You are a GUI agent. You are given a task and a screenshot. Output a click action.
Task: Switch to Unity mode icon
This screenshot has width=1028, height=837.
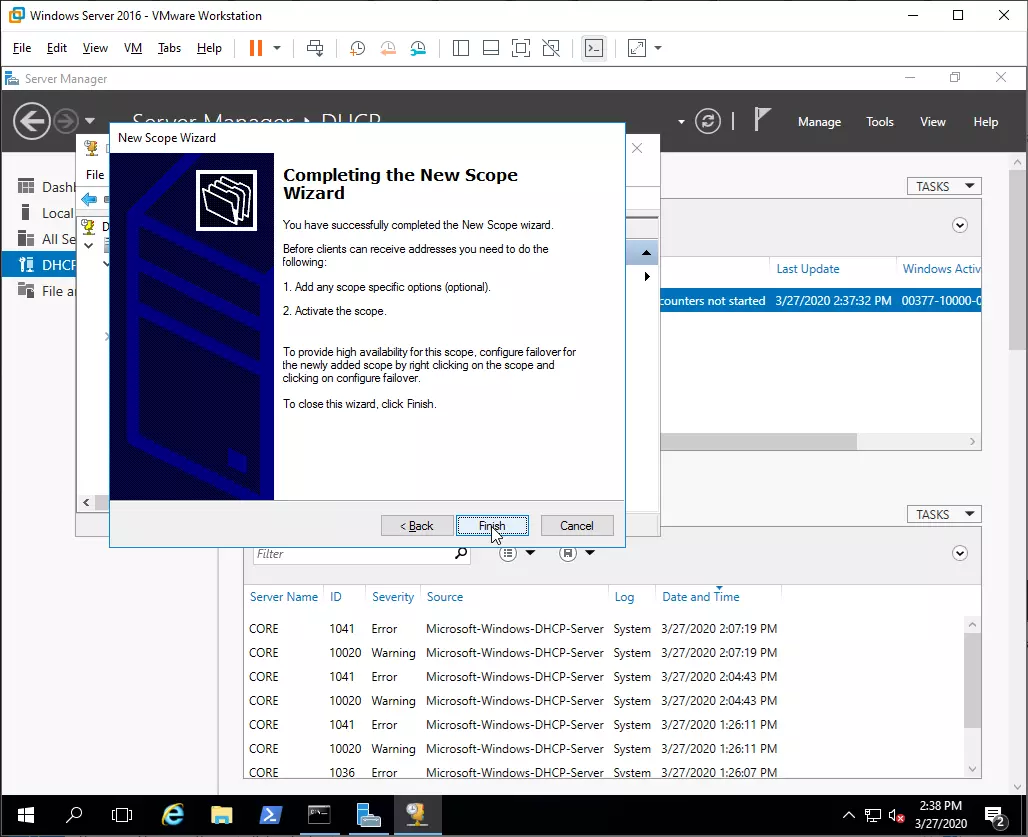tap(551, 48)
